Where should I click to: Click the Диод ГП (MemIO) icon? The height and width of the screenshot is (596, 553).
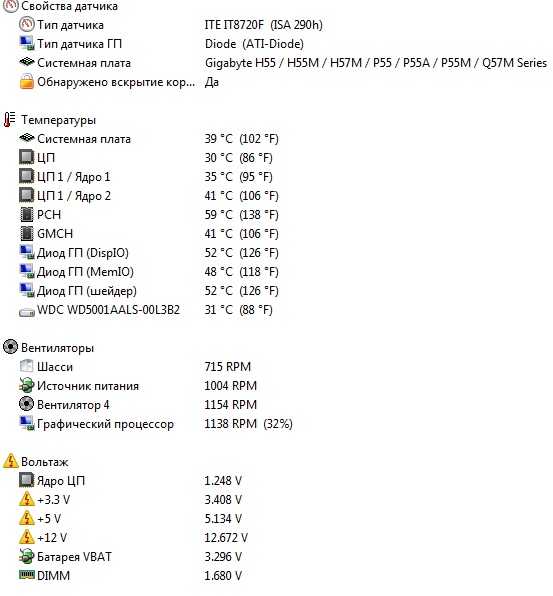27,271
